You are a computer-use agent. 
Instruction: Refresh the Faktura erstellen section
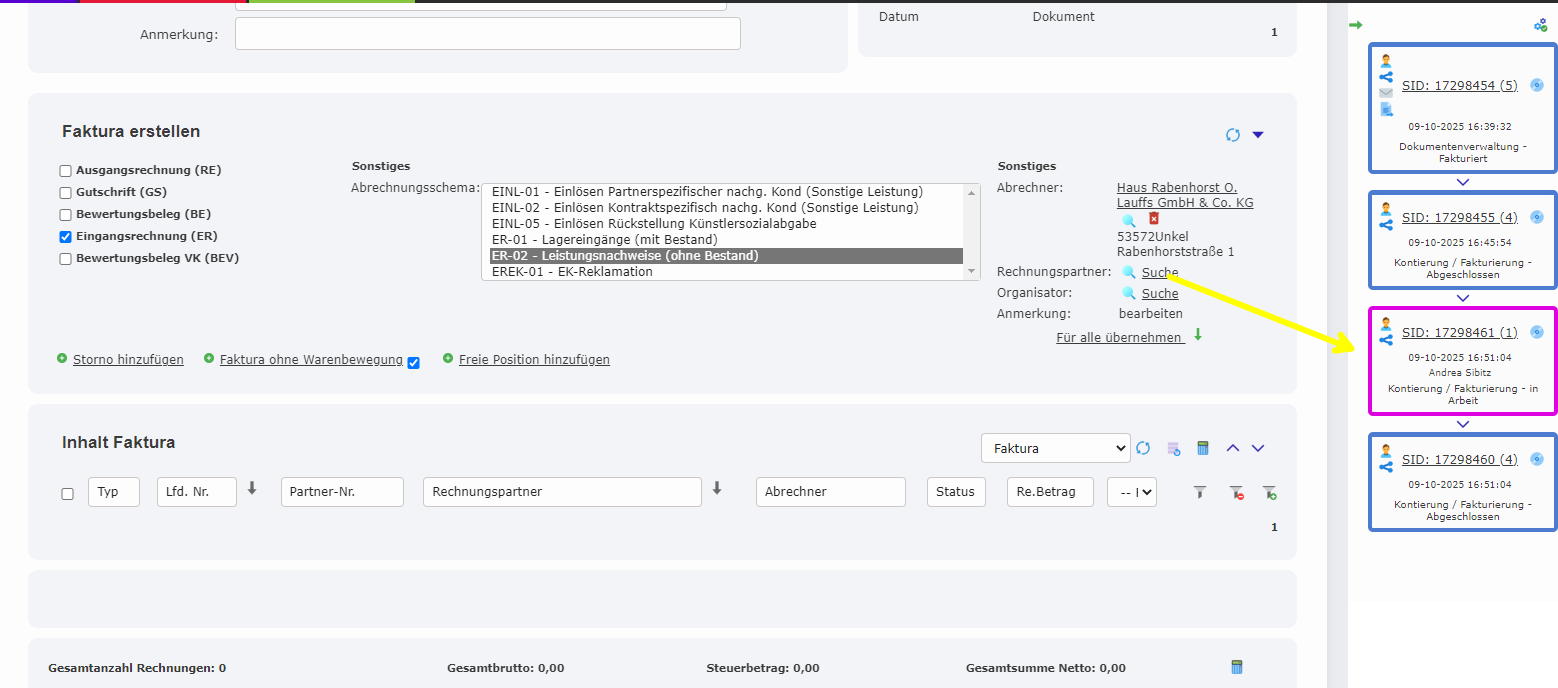1233,135
